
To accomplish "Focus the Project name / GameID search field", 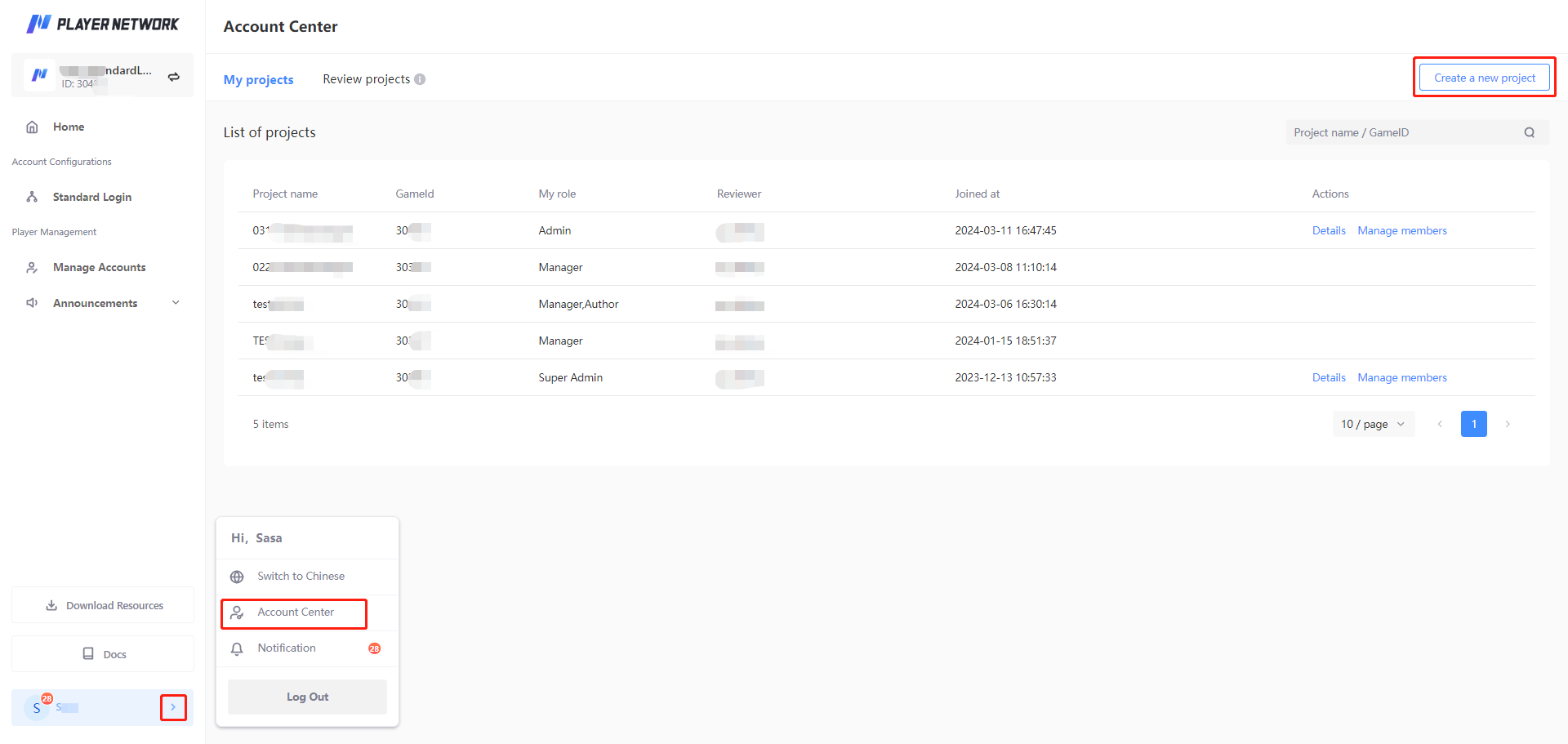I will pyautogui.click(x=1405, y=132).
